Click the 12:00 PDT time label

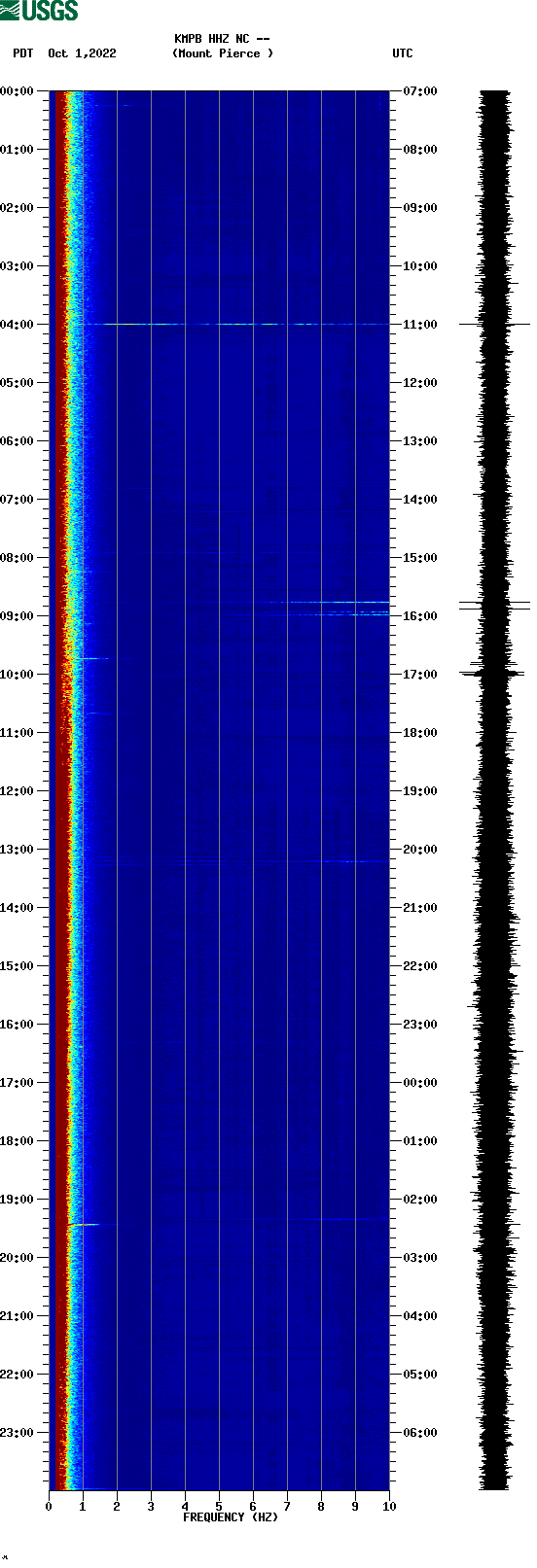pyautogui.click(x=18, y=791)
